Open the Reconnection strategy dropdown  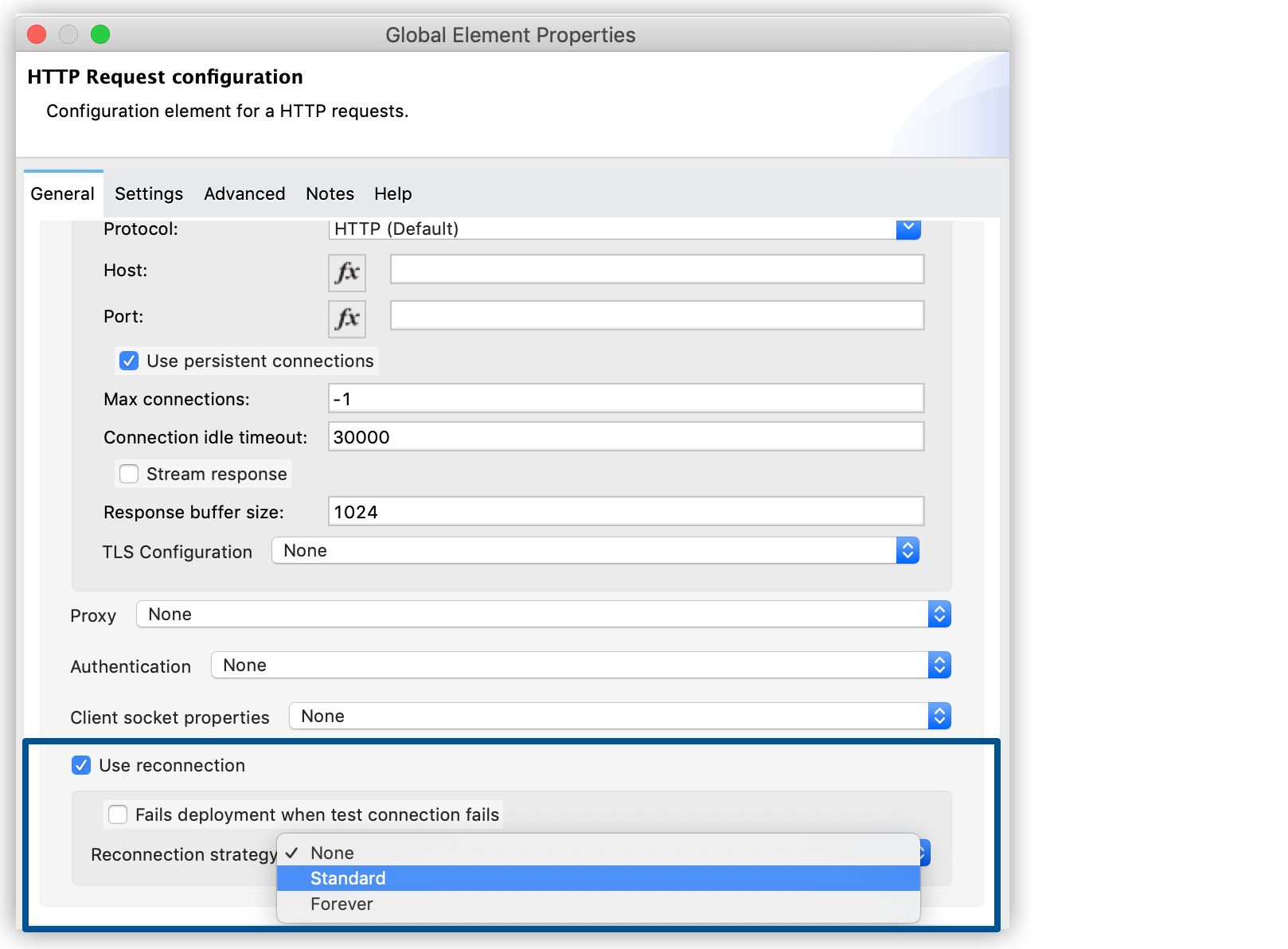919,852
